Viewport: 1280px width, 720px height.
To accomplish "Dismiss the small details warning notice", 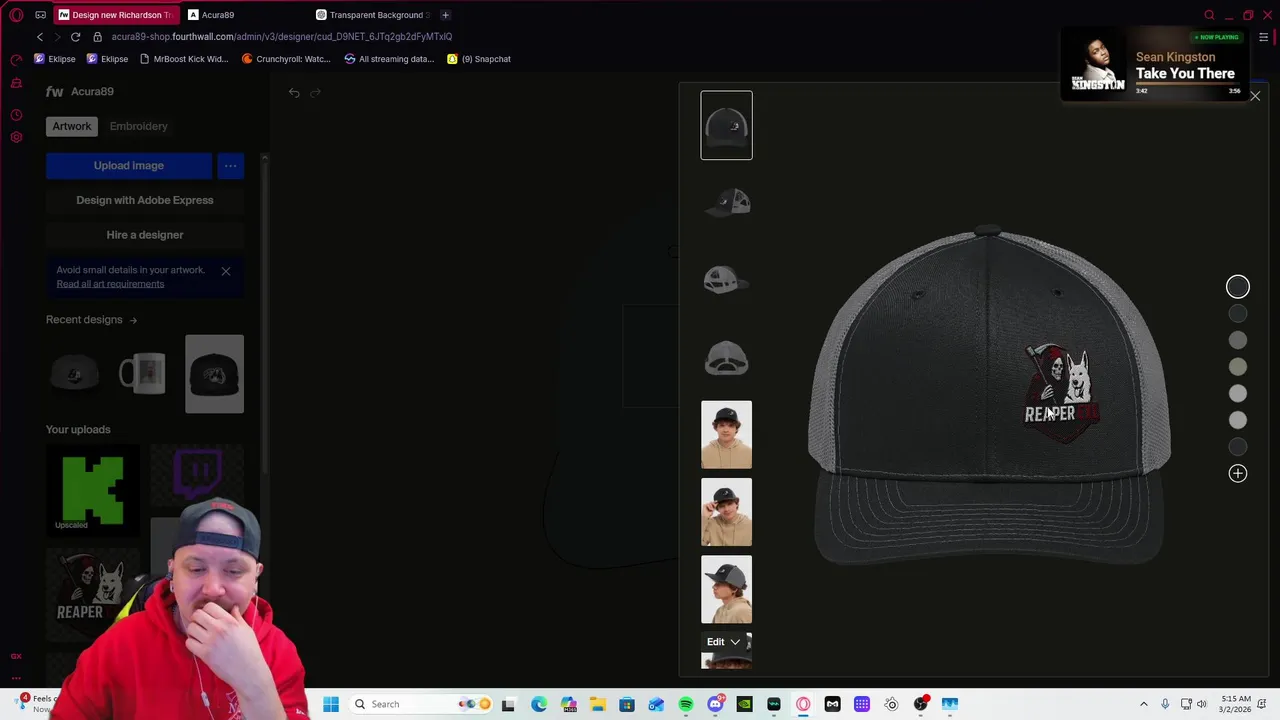I will click(x=226, y=271).
